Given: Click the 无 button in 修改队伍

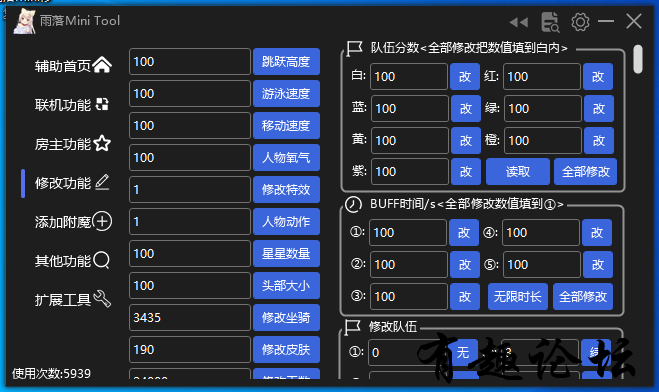Looking at the screenshot, I should (x=463, y=352).
